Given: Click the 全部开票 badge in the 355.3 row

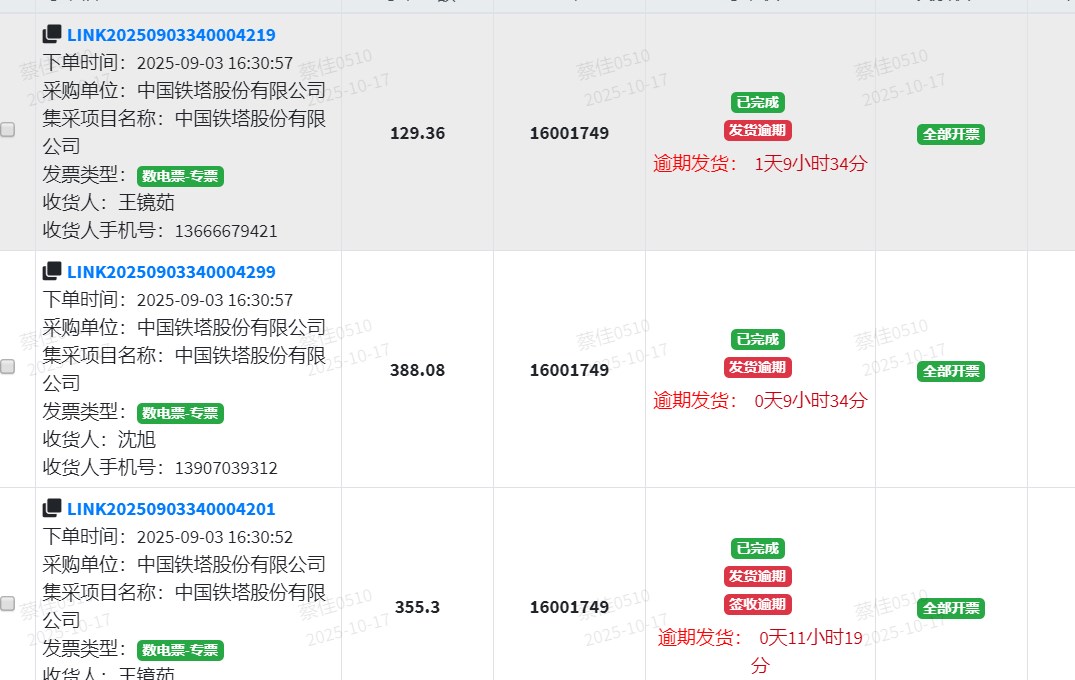Looking at the screenshot, I should pyautogui.click(x=950, y=609).
